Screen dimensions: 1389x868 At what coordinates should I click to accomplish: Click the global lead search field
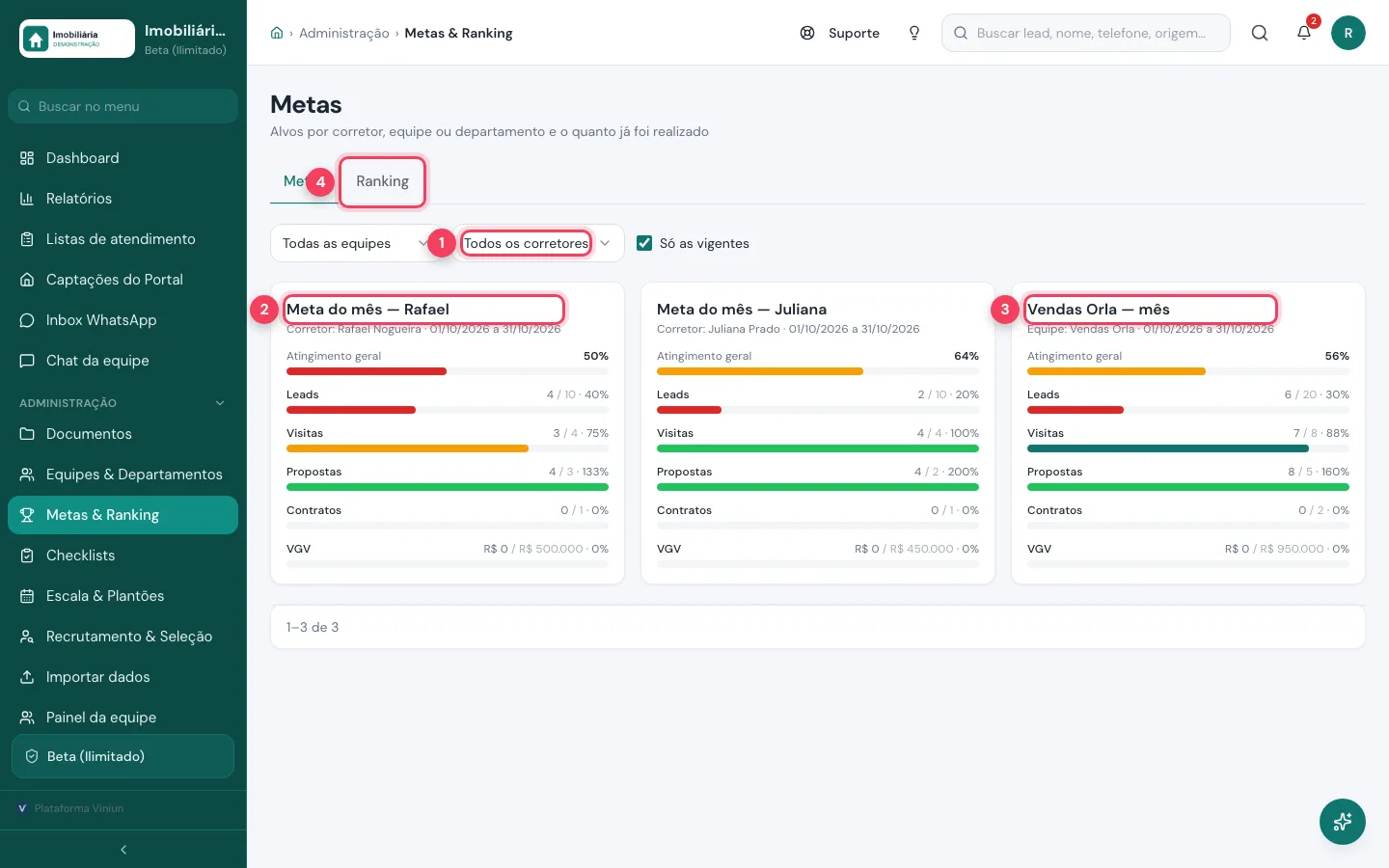pyautogui.click(x=1086, y=33)
